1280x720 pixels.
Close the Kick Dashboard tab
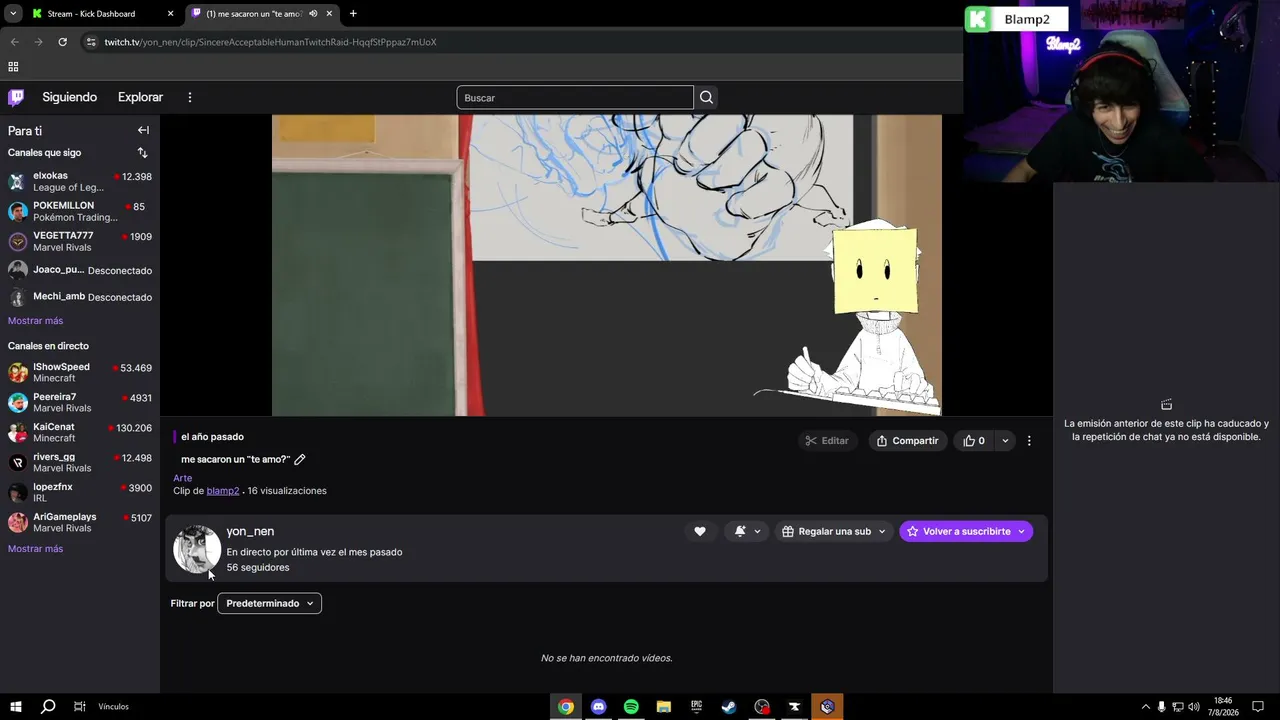tap(170, 14)
